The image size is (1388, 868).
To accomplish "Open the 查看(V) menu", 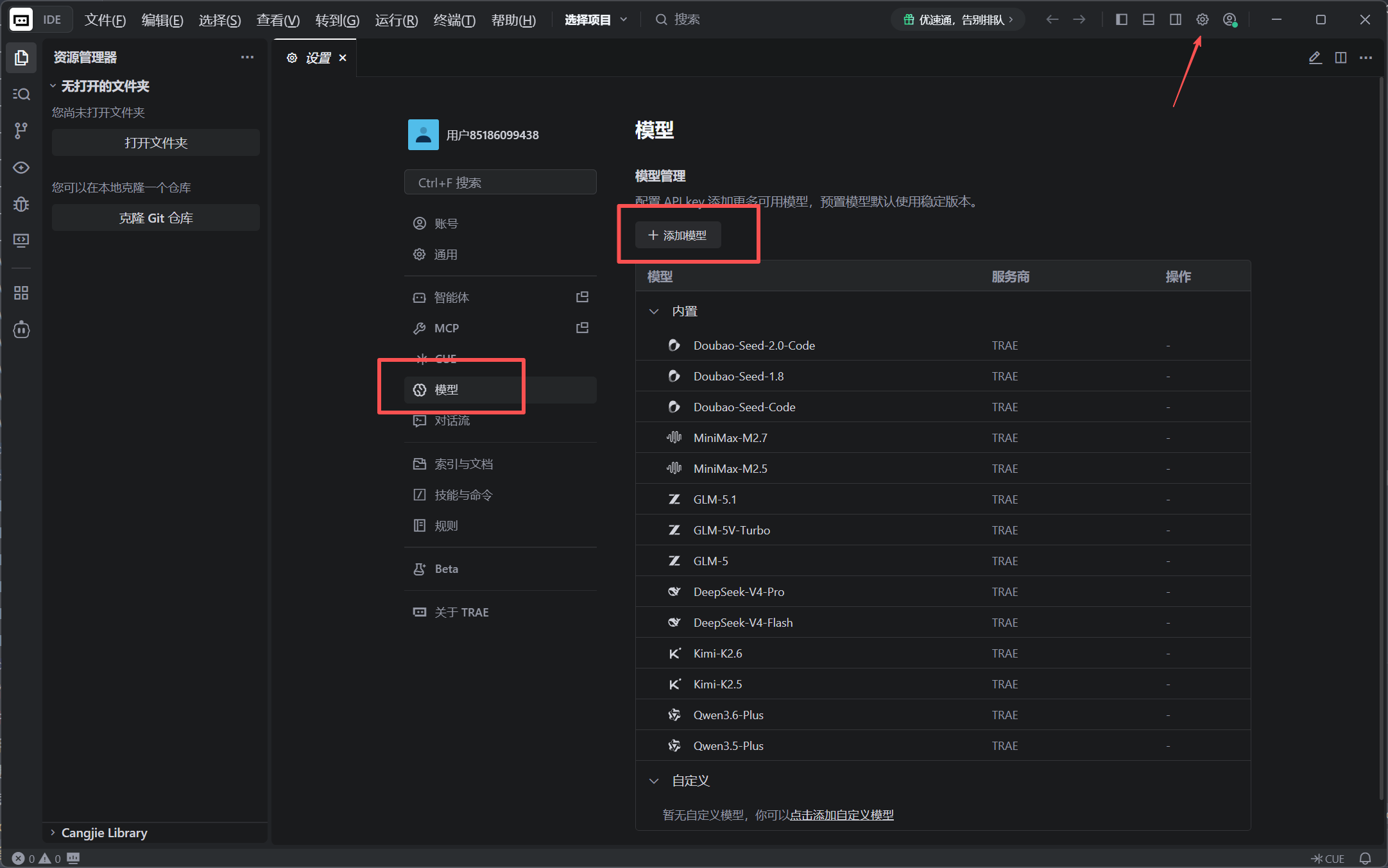I will pyautogui.click(x=278, y=20).
